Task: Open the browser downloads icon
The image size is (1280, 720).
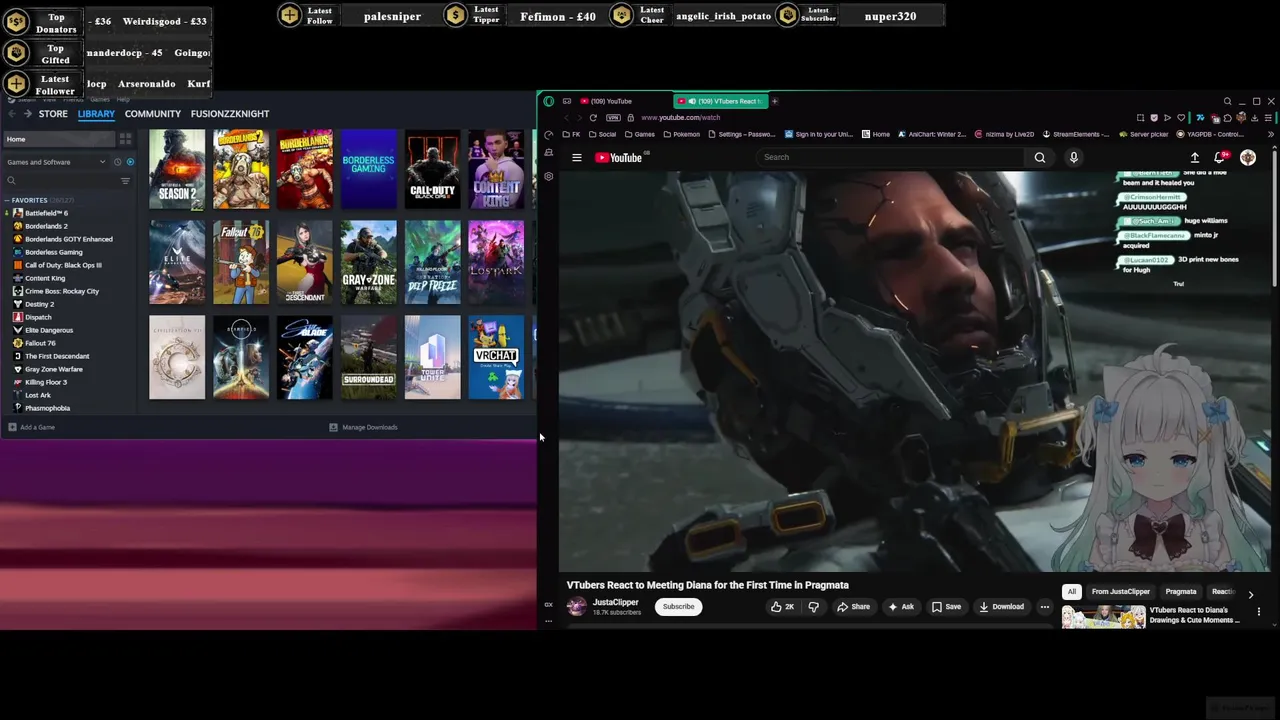Action: [1255, 117]
